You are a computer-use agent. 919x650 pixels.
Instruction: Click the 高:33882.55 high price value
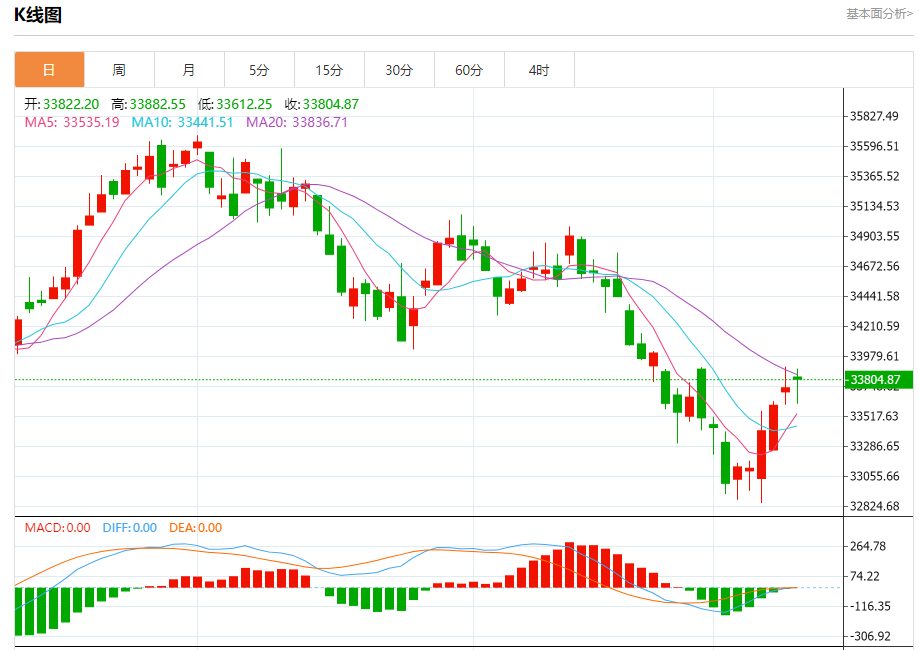[148, 104]
